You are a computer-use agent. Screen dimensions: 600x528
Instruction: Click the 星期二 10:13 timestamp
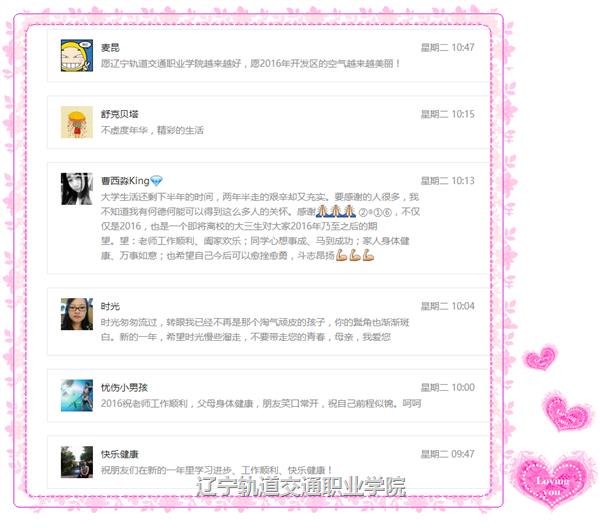(447, 181)
